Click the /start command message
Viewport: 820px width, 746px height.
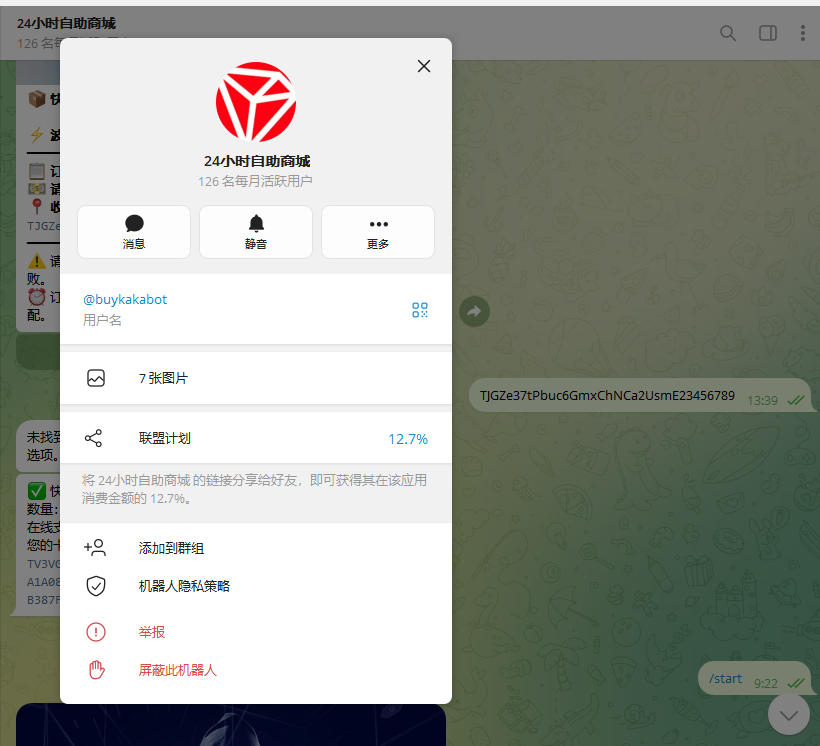[x=725, y=679]
